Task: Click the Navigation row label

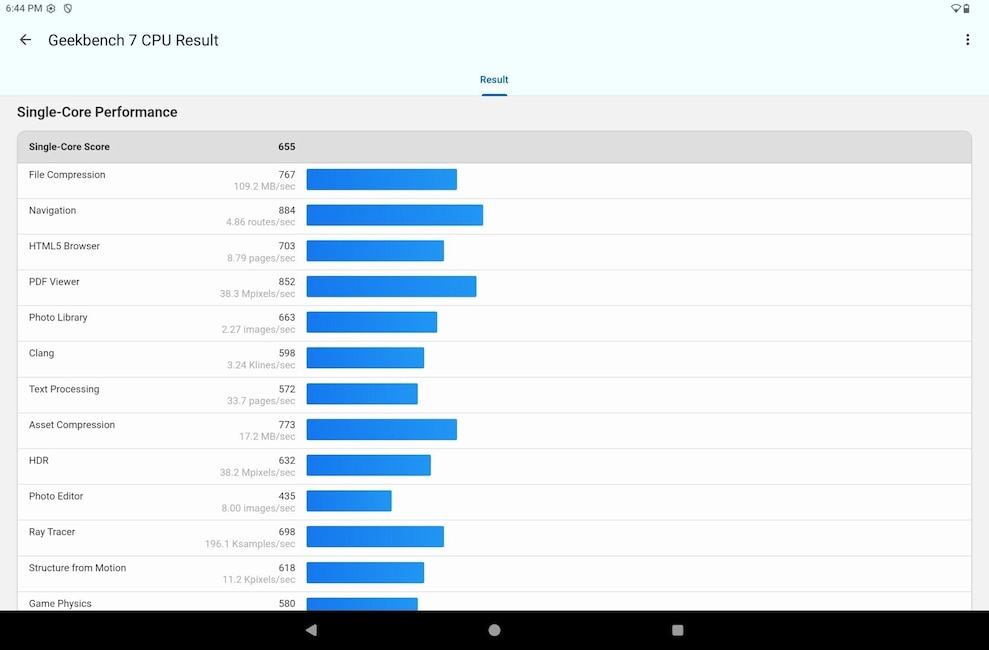Action: (x=52, y=211)
